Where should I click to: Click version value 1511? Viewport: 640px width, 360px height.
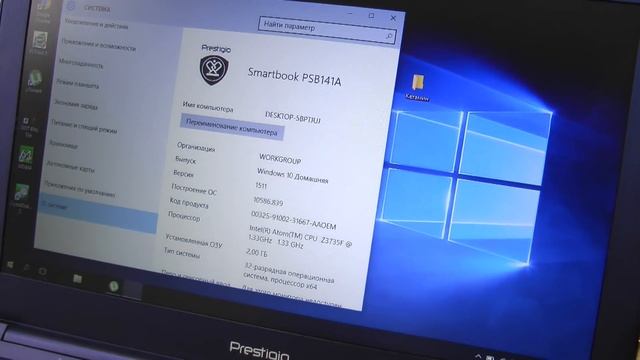261,186
